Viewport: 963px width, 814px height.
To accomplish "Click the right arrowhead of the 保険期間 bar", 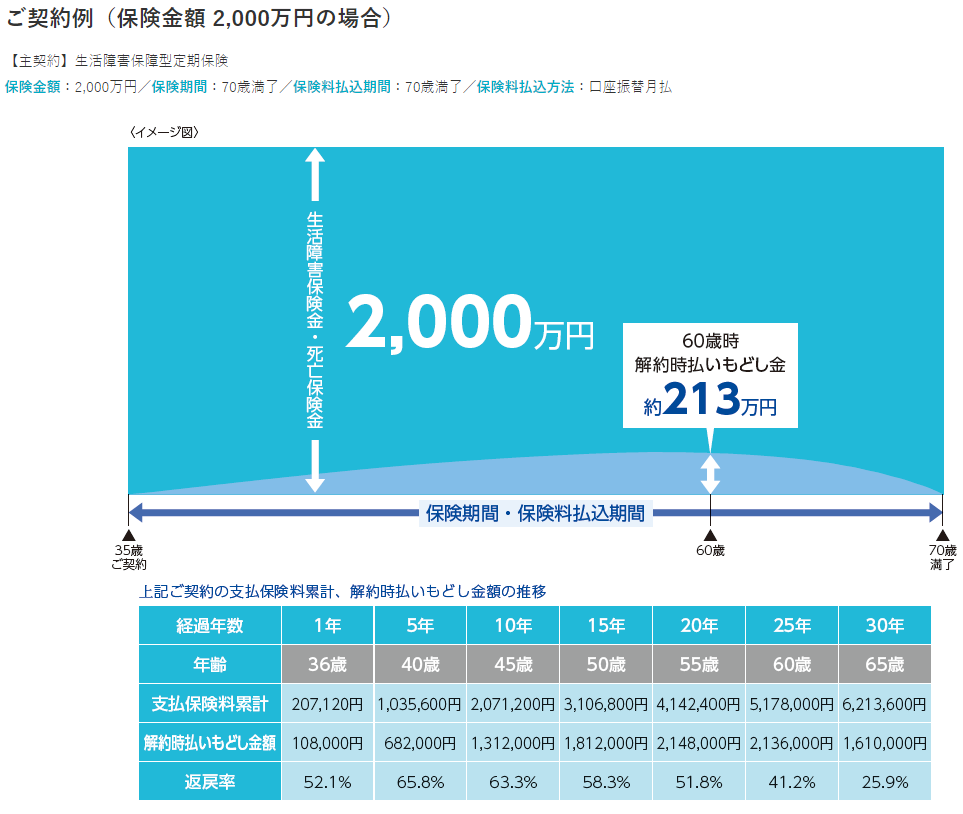I will click(934, 513).
